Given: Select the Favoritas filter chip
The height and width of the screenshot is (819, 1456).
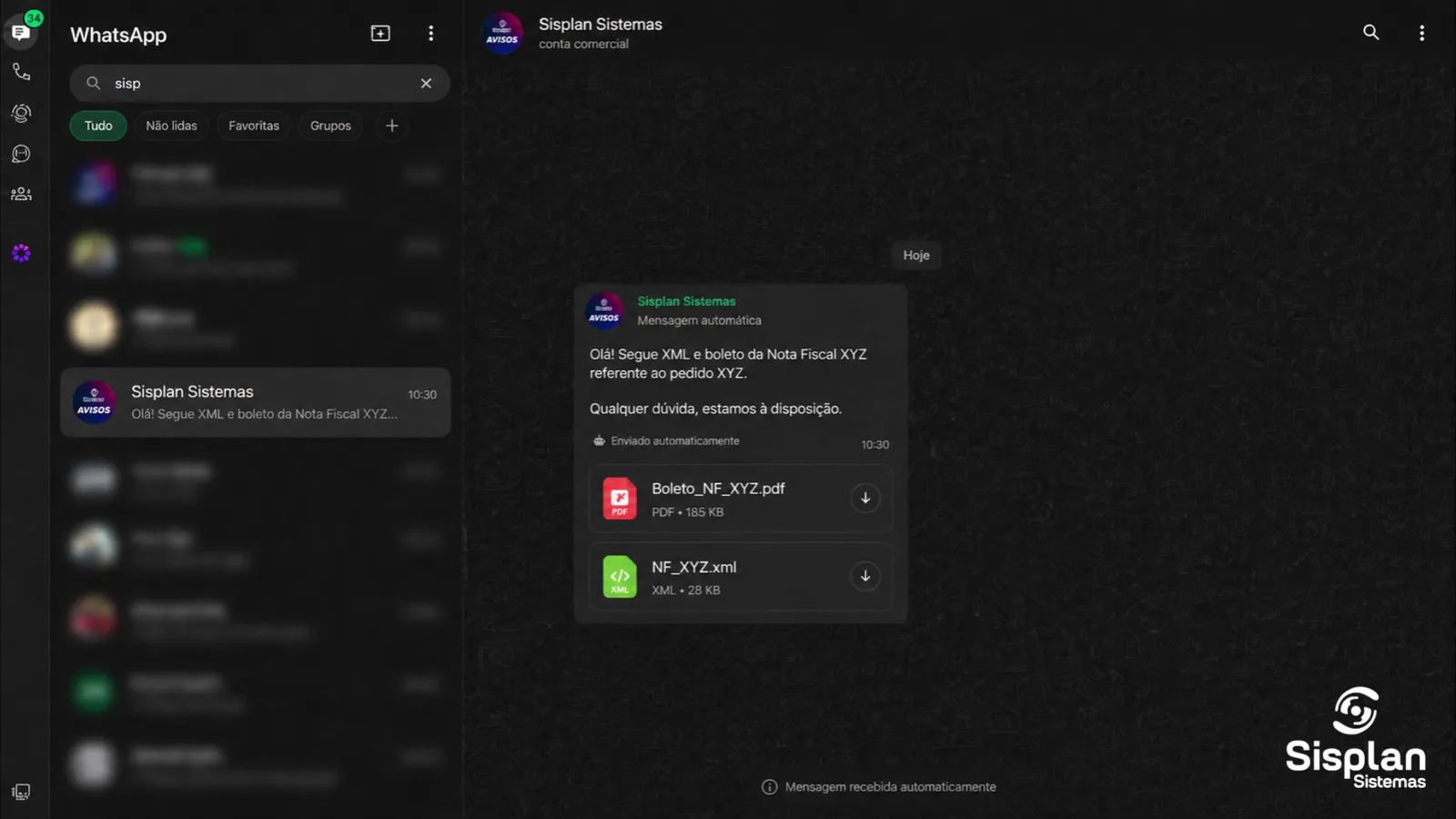Looking at the screenshot, I should coord(254,126).
